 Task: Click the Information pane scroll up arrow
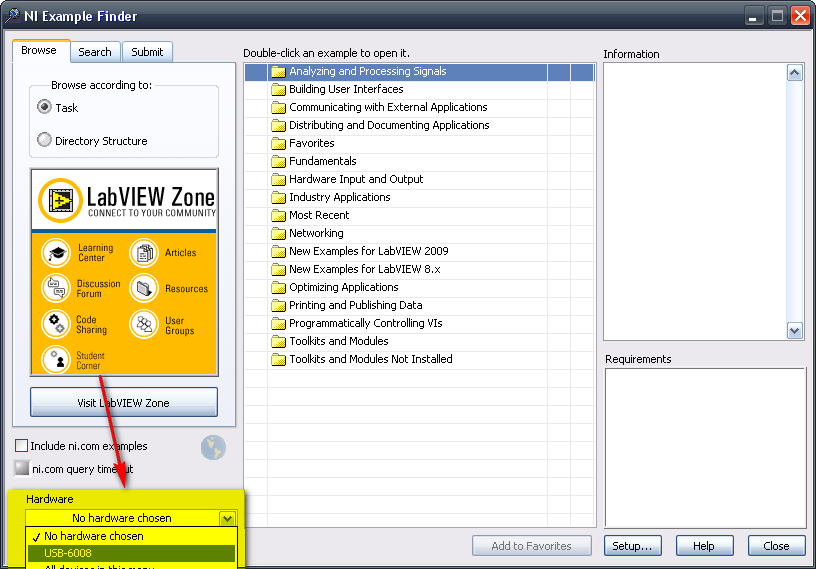click(x=795, y=73)
